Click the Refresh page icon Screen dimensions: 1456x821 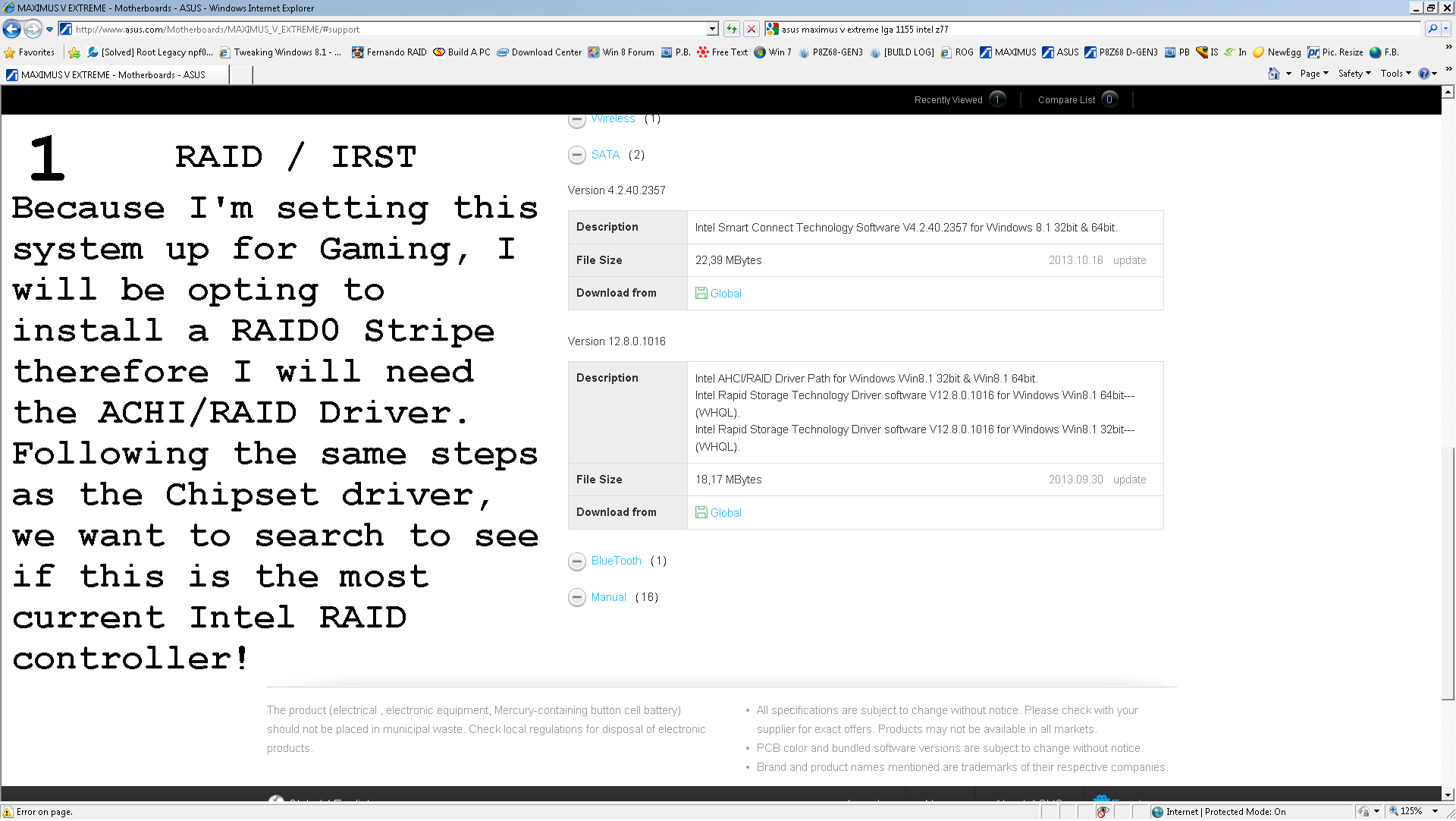coord(732,30)
